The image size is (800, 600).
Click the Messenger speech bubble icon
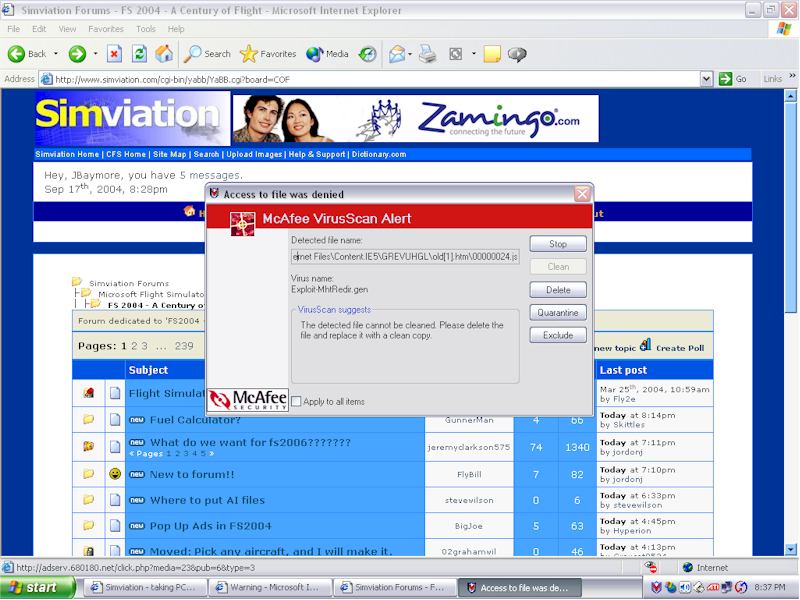pyautogui.click(x=517, y=54)
